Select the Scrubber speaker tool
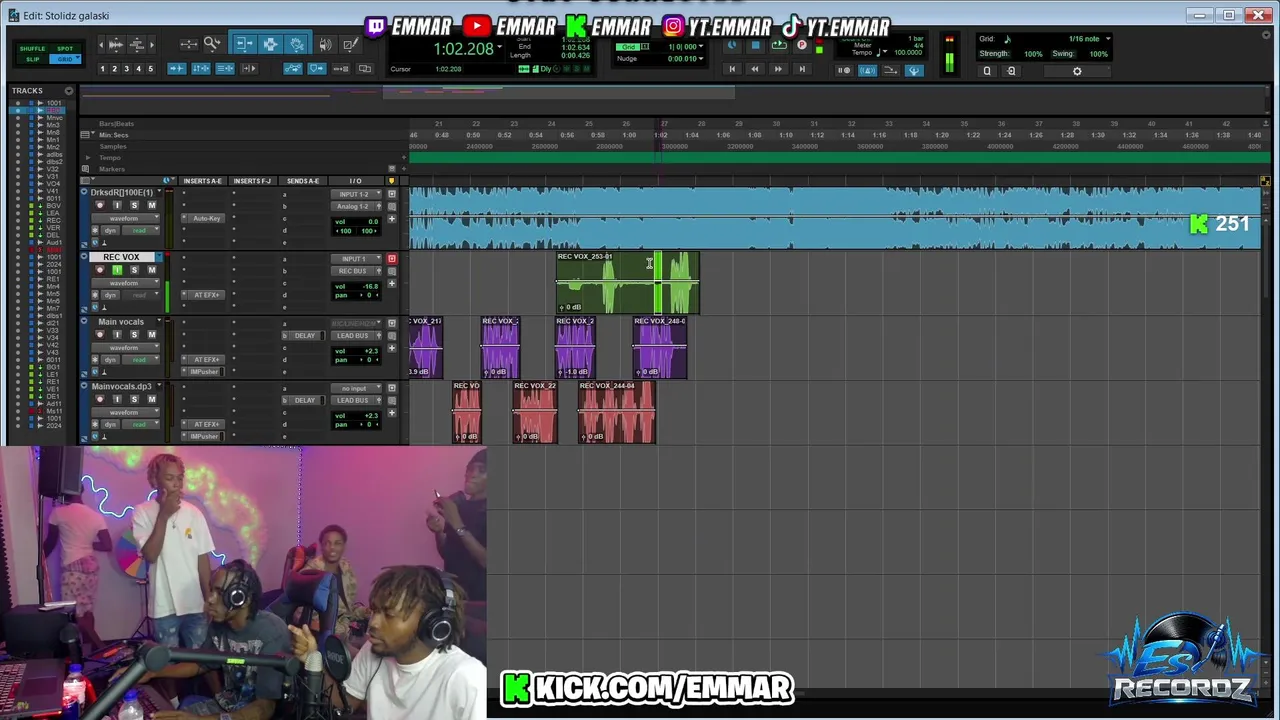The width and height of the screenshot is (1280, 720). click(x=326, y=44)
